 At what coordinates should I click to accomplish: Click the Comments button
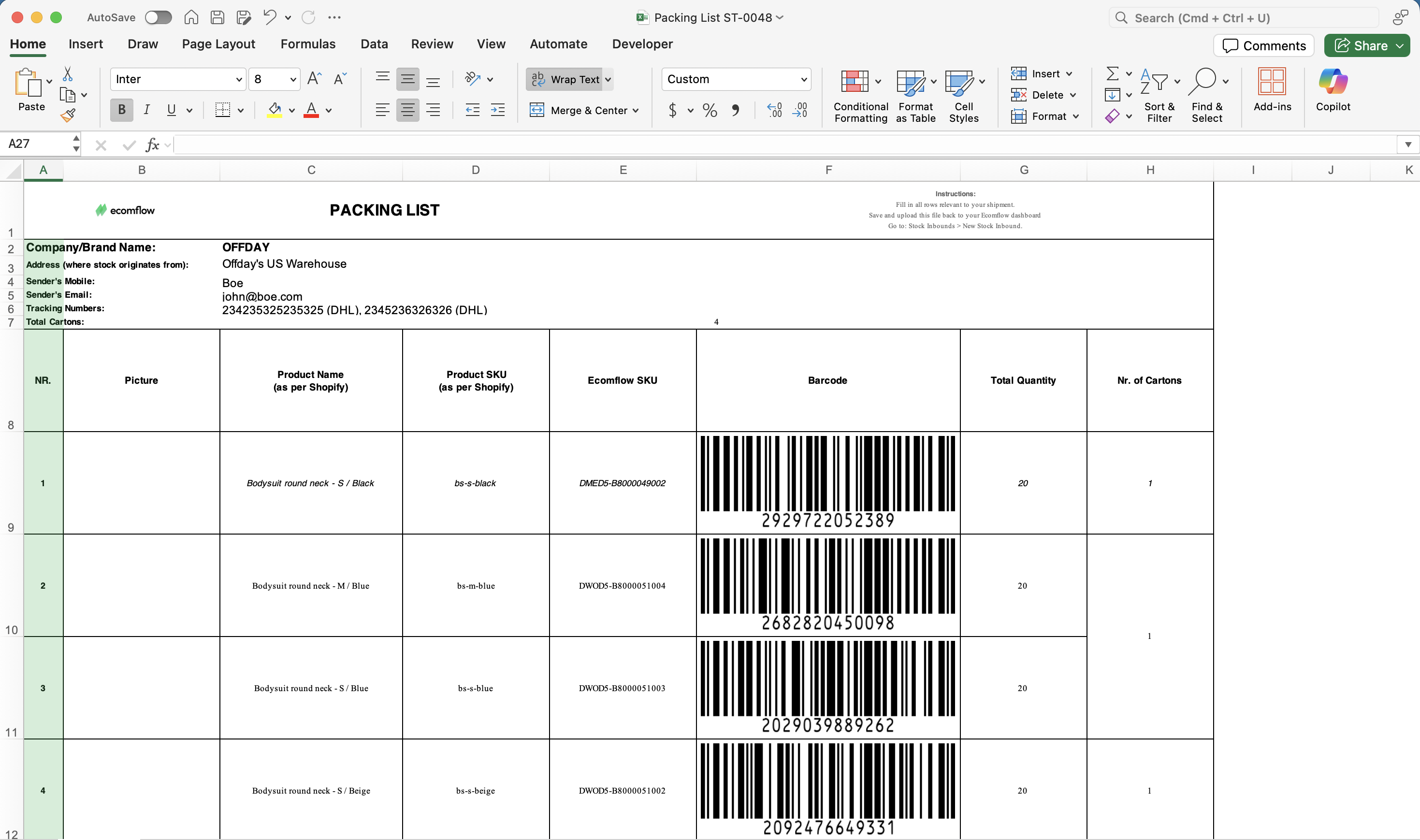[x=1263, y=46]
